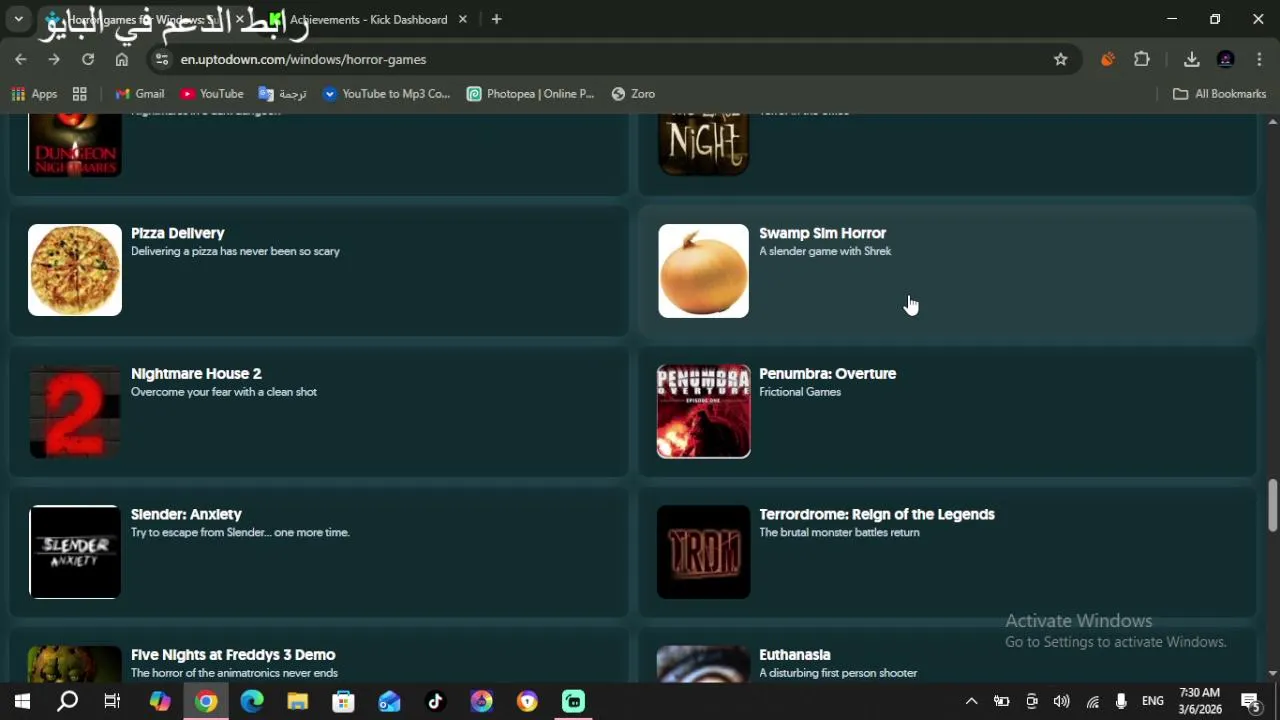Open the microphone tray icon

click(1122, 701)
